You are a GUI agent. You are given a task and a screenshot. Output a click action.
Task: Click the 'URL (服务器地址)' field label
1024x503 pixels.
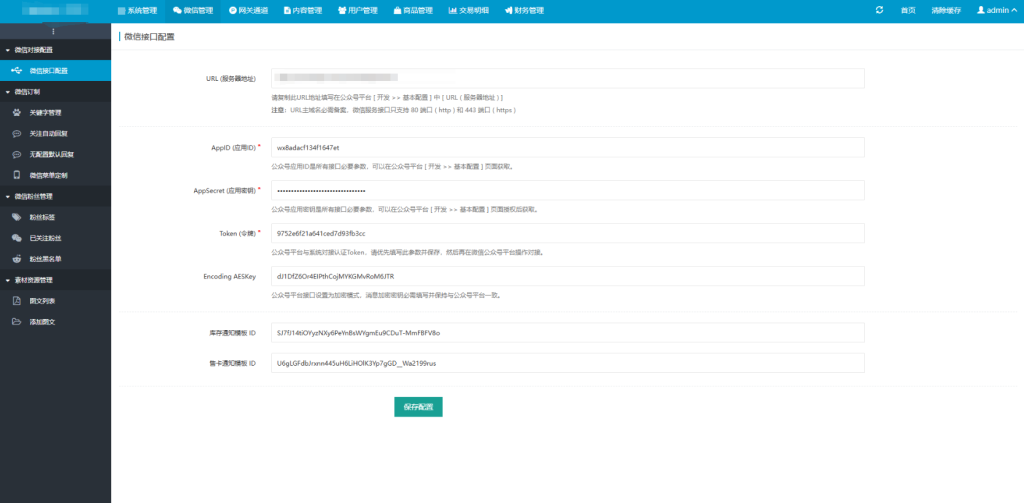click(231, 78)
